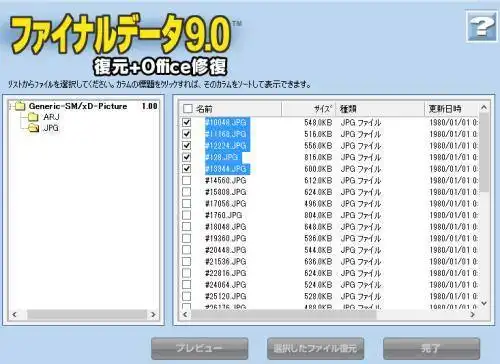Image resolution: width=500 pixels, height=364 pixels.
Task: Click the folder tree scroll left arrow
Action: coord(14,314)
